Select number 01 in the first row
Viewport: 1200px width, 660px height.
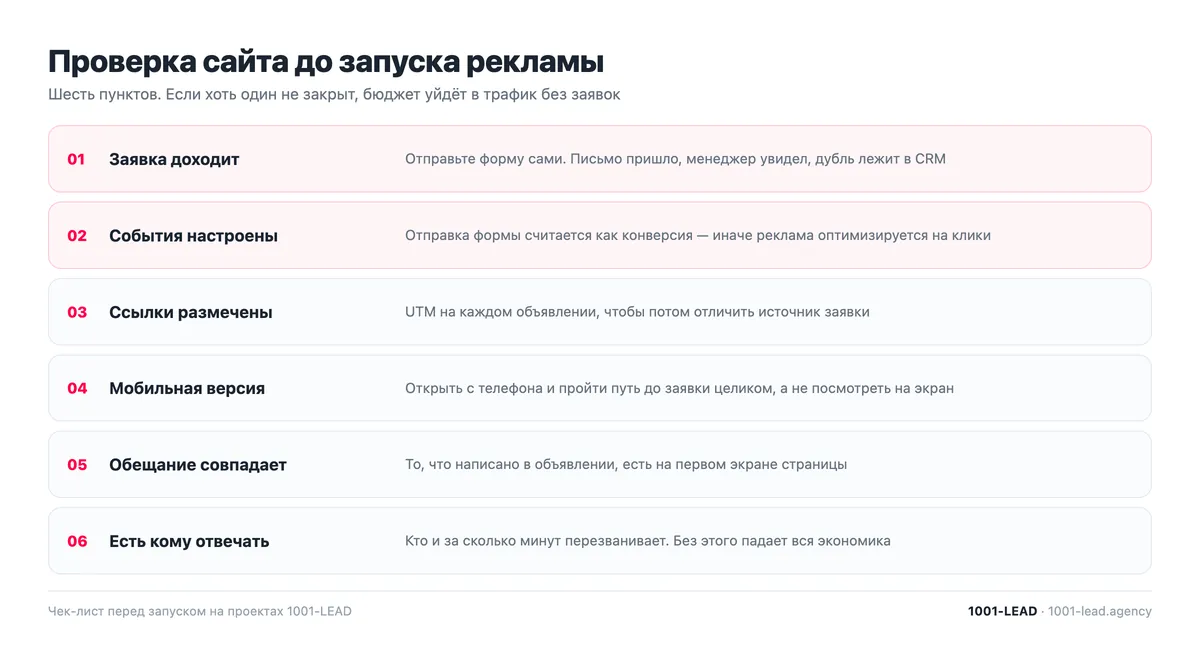(x=77, y=159)
